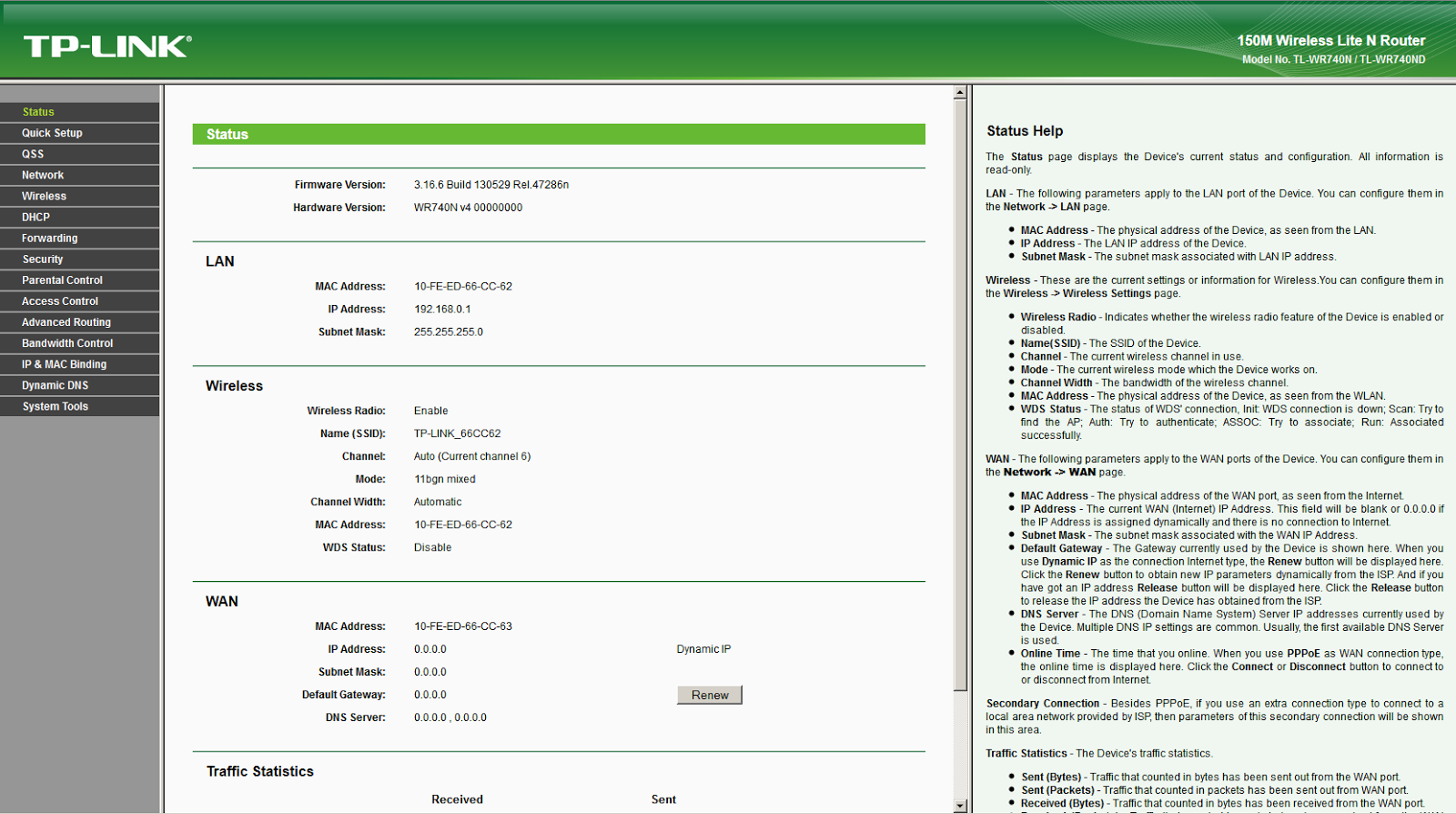Open the Dynamic DNS menu item
This screenshot has width=1456, height=814.
click(x=80, y=385)
